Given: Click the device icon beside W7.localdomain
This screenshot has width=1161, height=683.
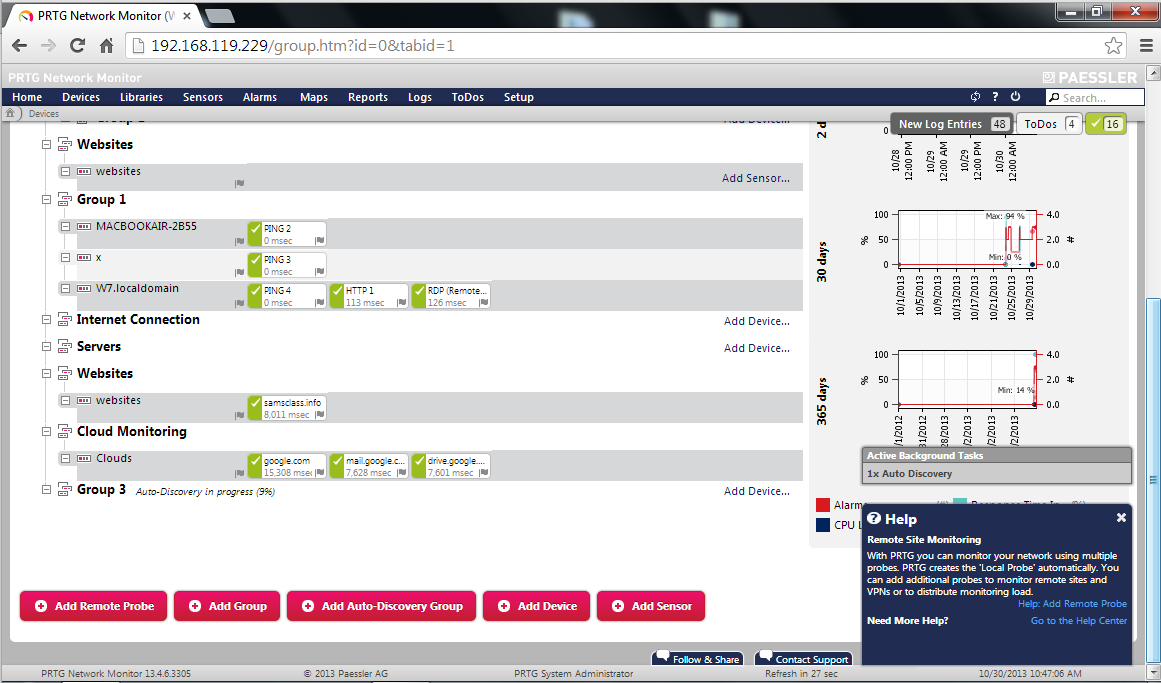Looking at the screenshot, I should click(84, 289).
